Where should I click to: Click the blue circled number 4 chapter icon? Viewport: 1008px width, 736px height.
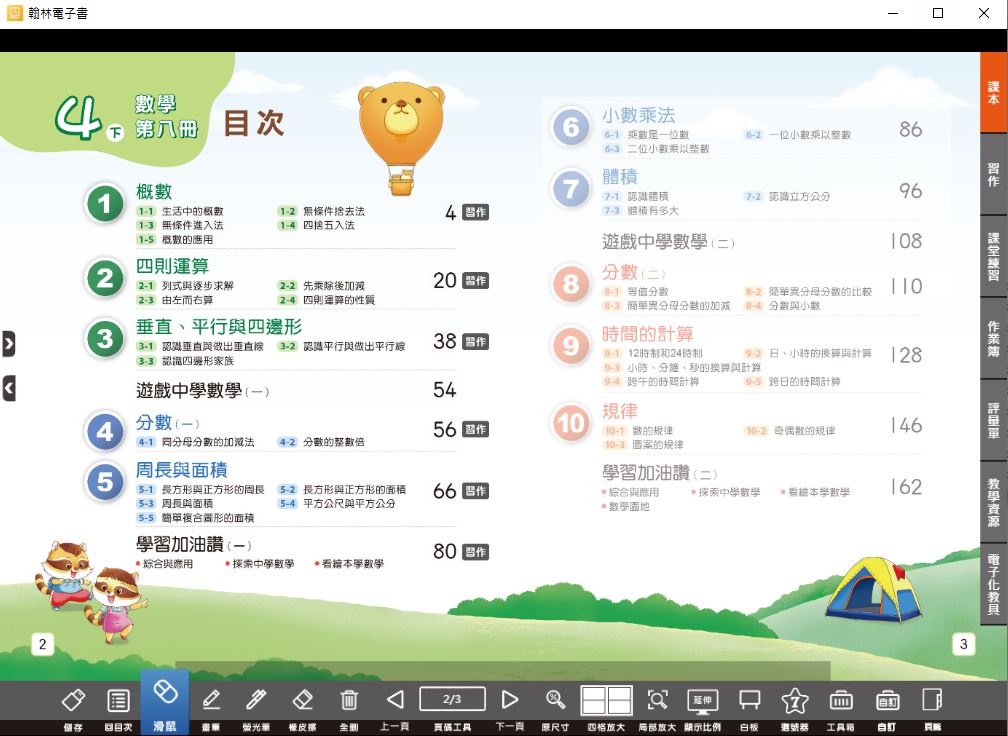tap(105, 431)
